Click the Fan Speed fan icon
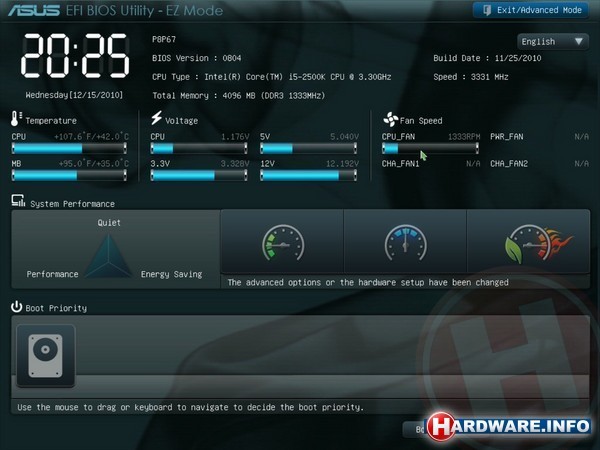The width and height of the screenshot is (600, 450). (391, 119)
